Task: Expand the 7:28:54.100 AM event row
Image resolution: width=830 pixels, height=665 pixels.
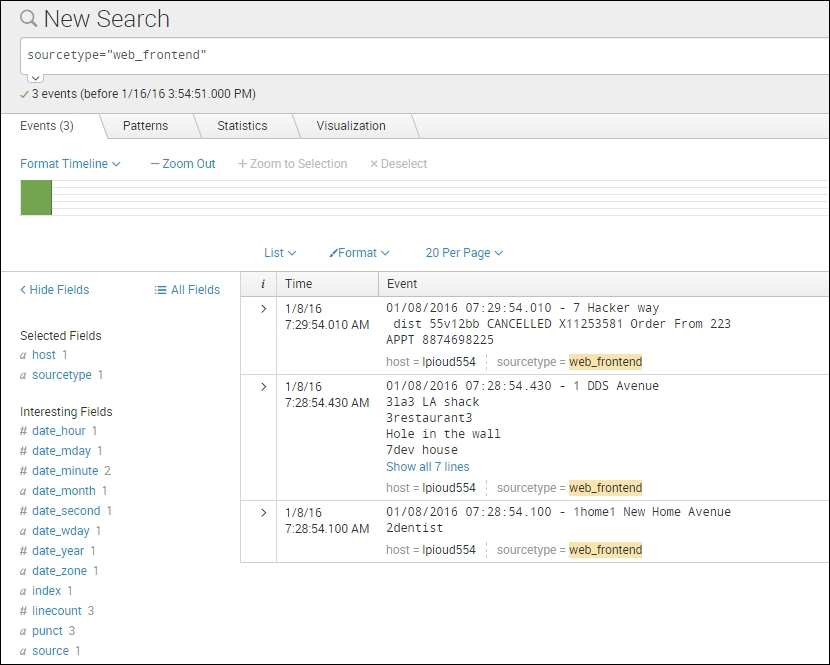Action: [x=264, y=513]
